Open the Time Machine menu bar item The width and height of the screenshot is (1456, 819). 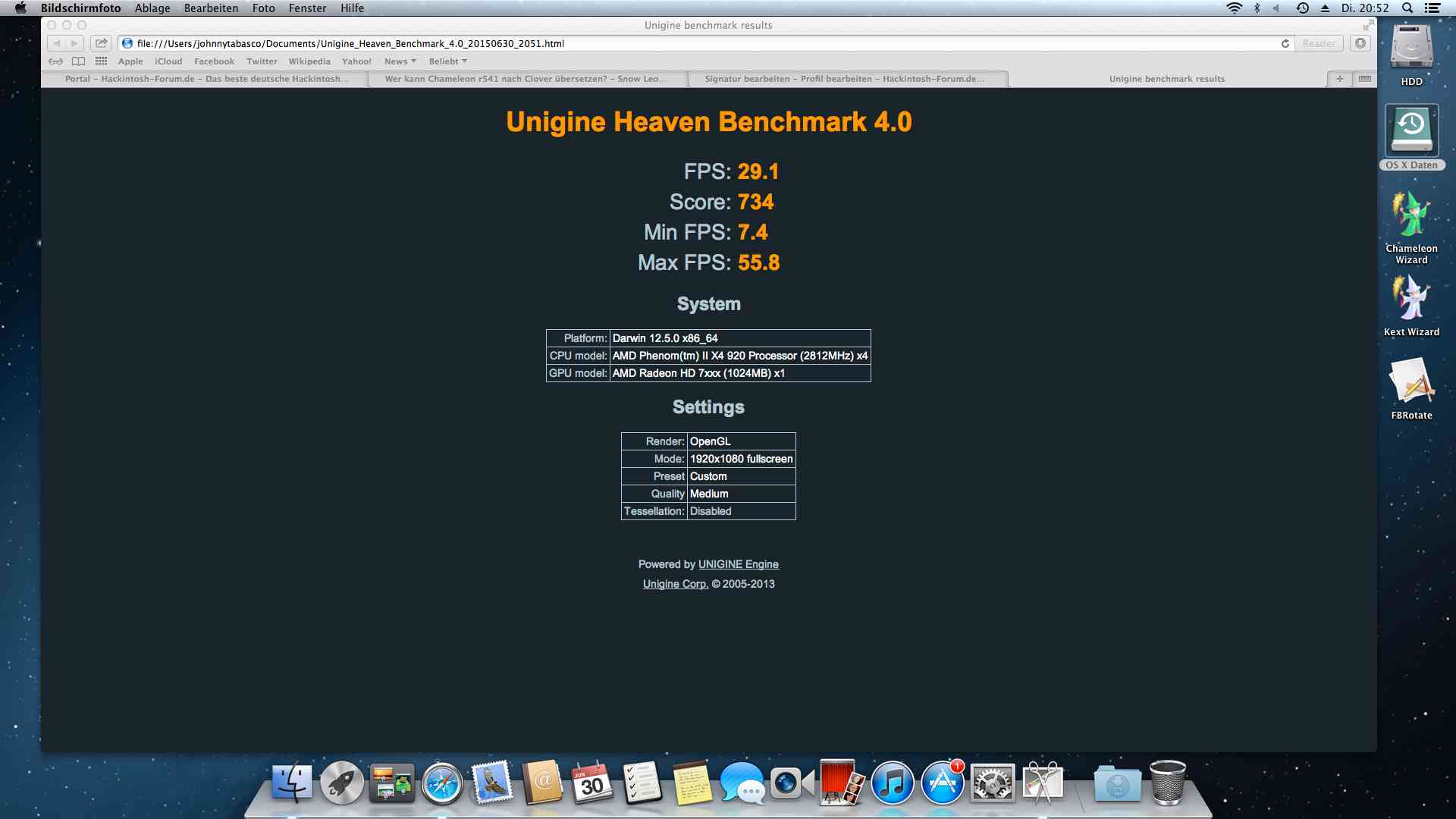point(1303,8)
